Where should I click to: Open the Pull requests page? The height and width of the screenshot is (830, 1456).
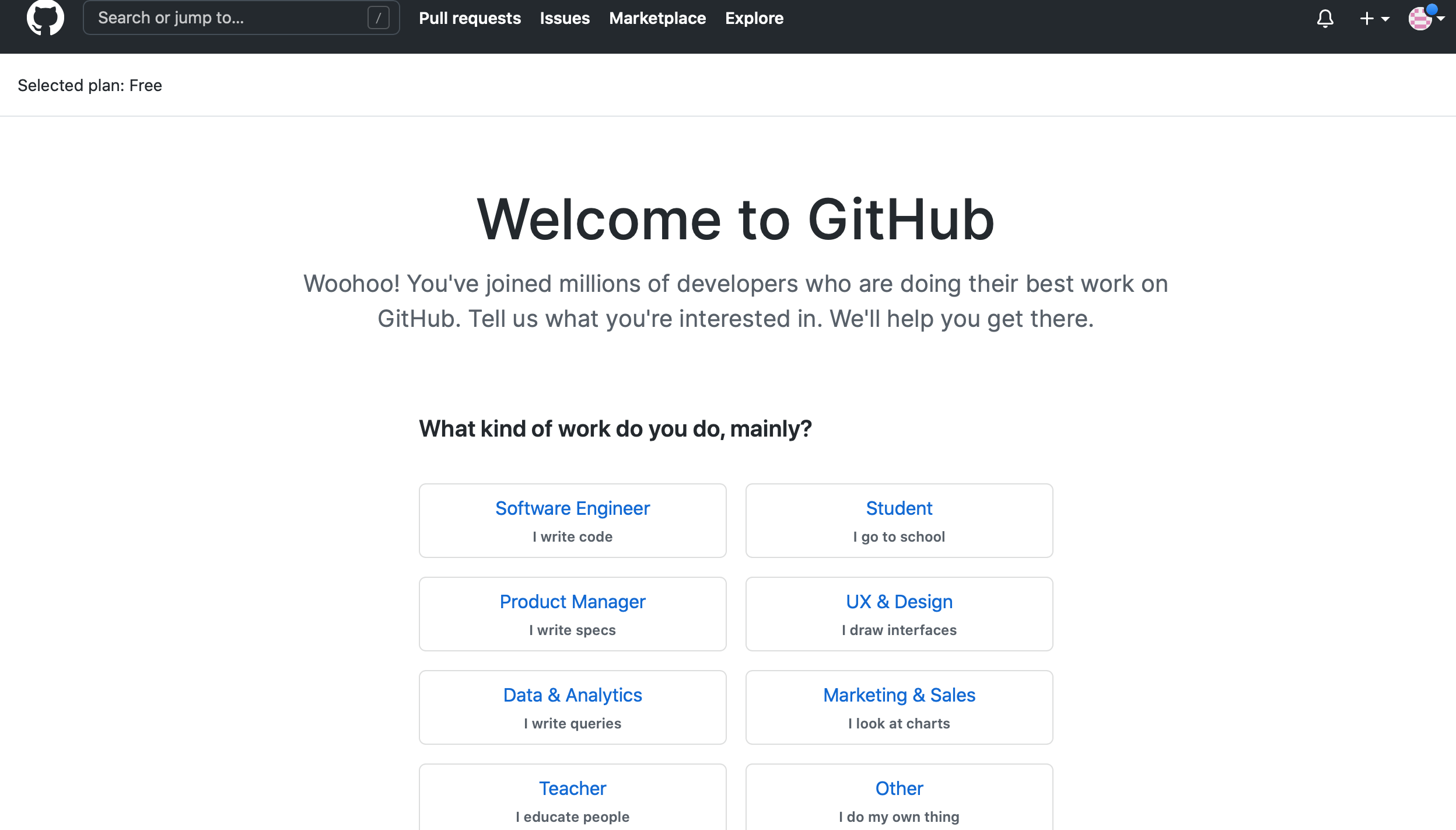[x=470, y=18]
